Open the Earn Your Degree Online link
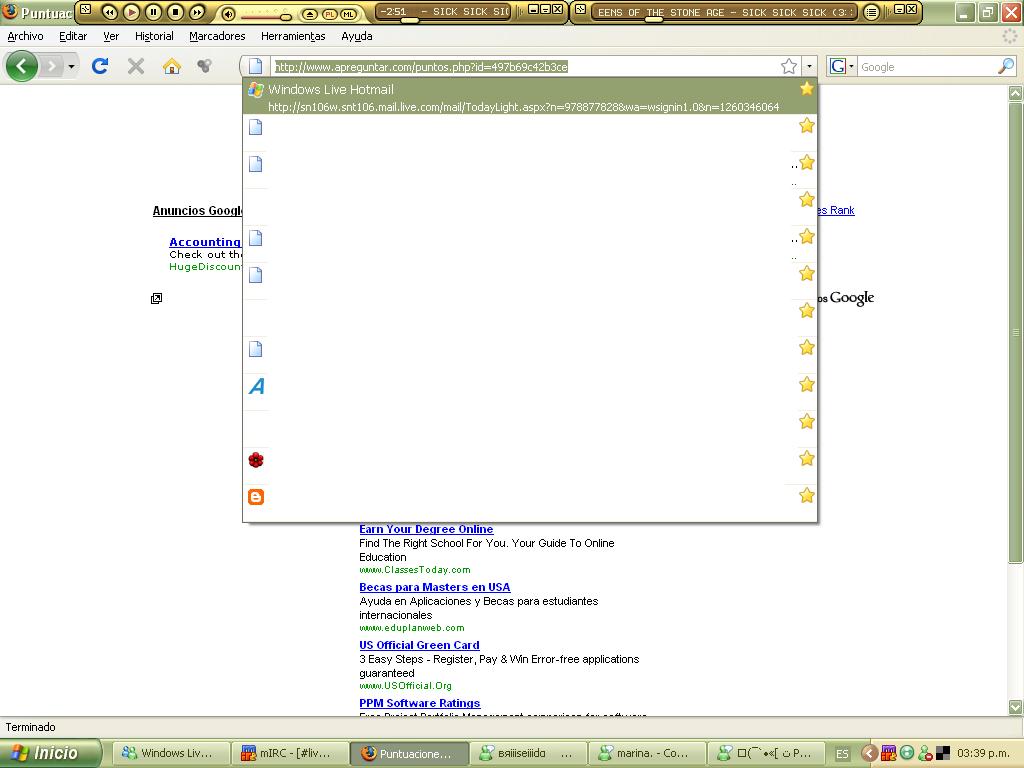1024x768 pixels. (426, 529)
